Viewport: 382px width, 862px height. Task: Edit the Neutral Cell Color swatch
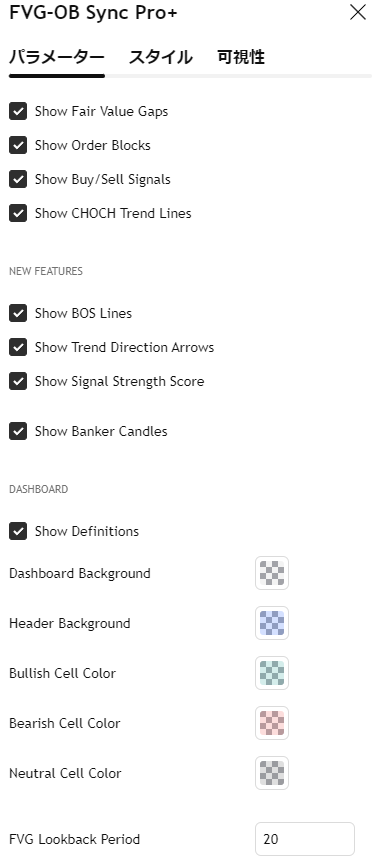pyautogui.click(x=272, y=773)
